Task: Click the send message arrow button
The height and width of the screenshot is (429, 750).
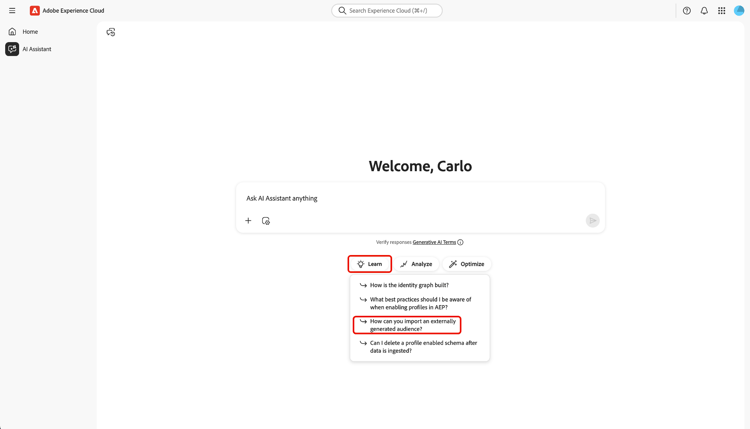Action: [593, 220]
